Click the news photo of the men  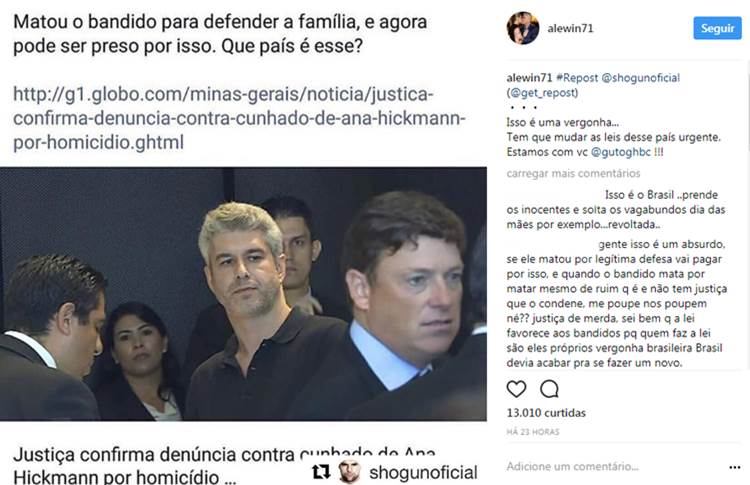tap(243, 294)
